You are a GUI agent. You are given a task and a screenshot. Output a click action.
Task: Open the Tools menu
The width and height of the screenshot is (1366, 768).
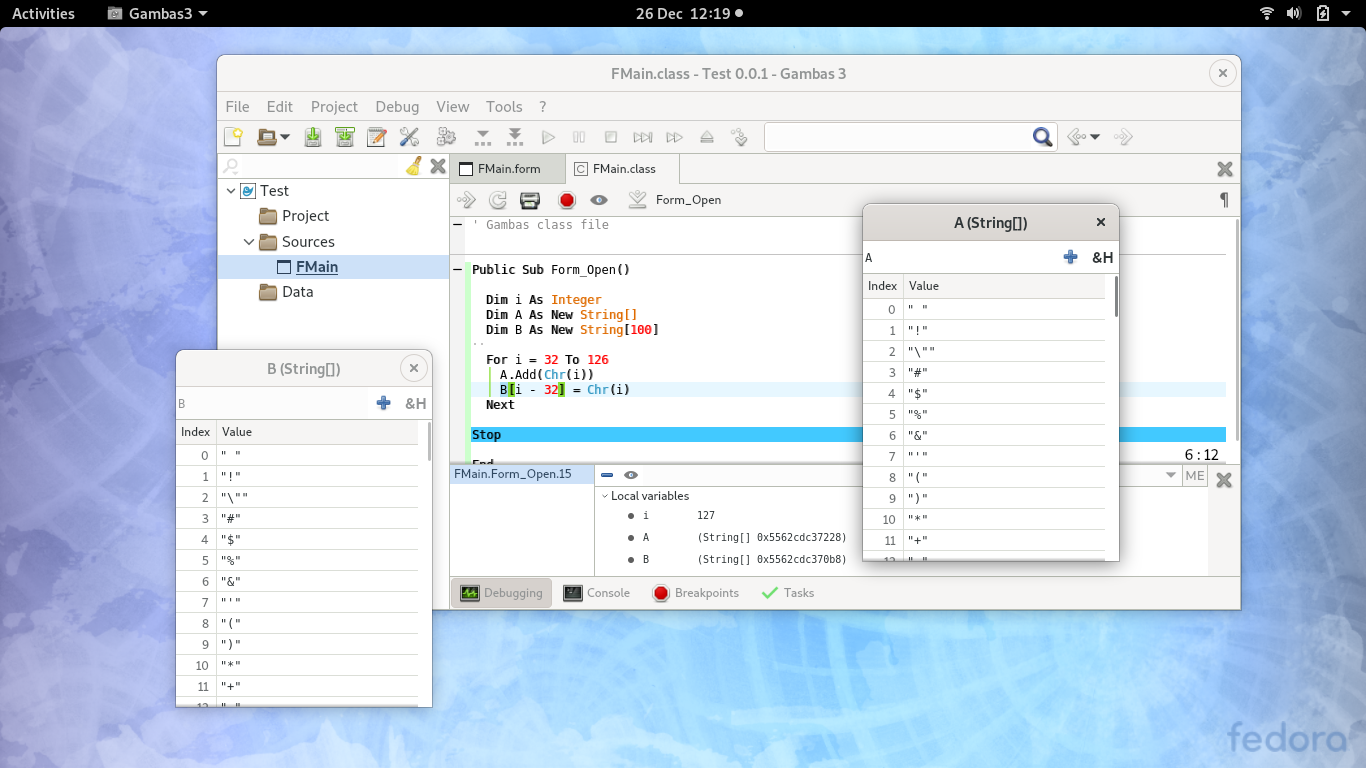(504, 107)
